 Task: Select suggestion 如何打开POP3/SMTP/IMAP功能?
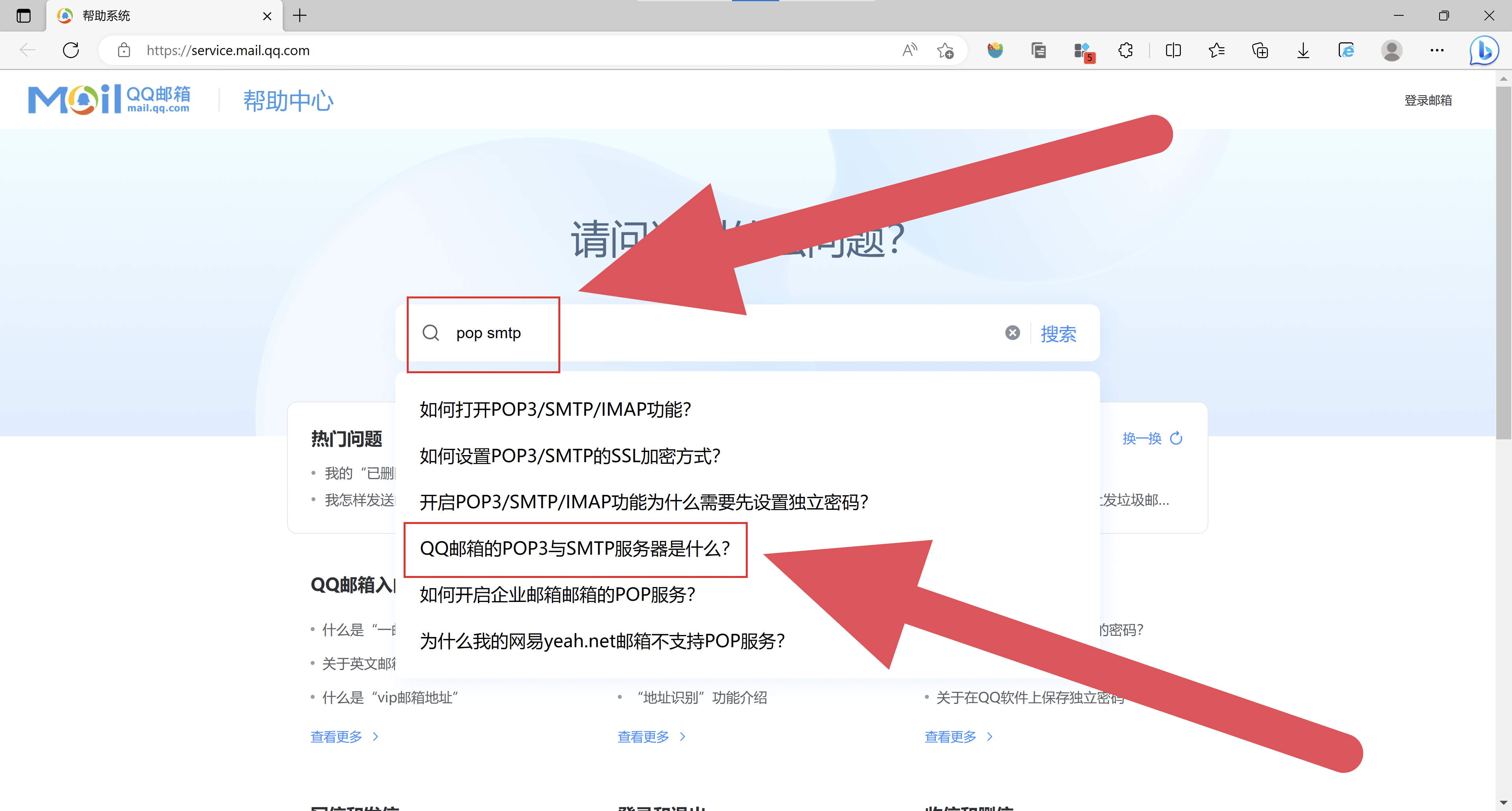click(x=555, y=409)
